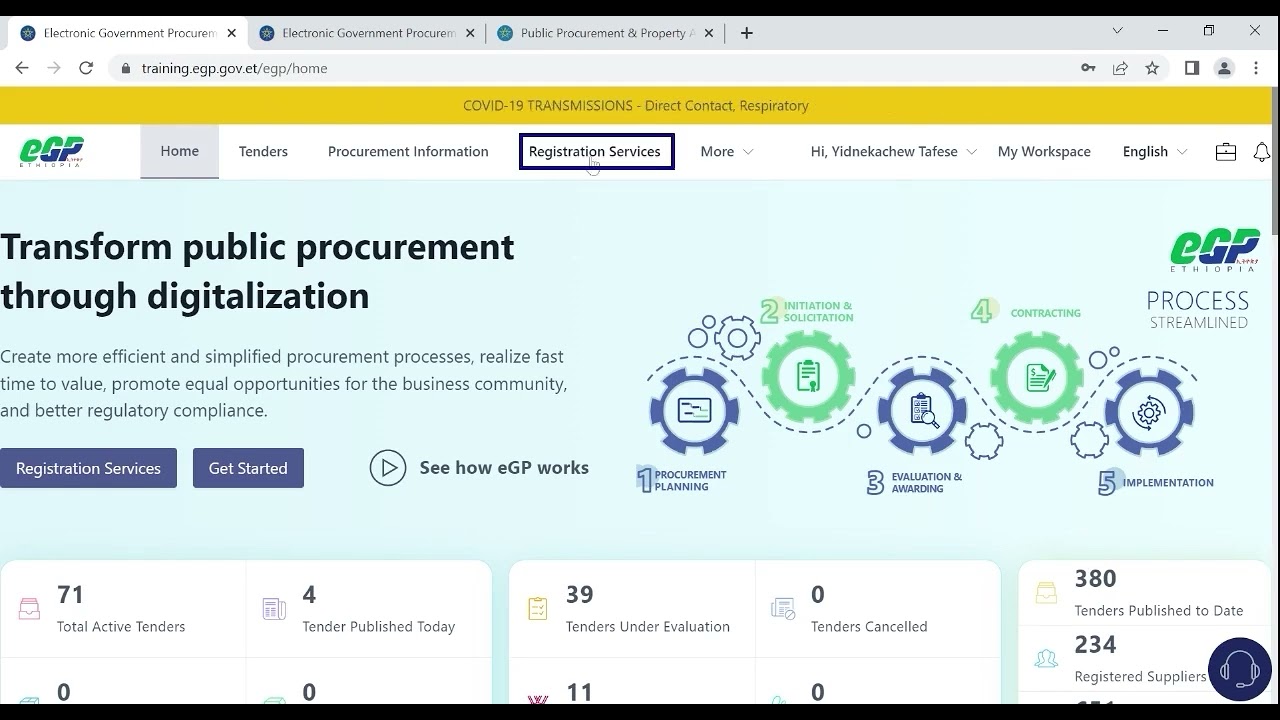Click the tab search chevron in the title bar
Screen dimensions: 1280x720
coord(1117,31)
